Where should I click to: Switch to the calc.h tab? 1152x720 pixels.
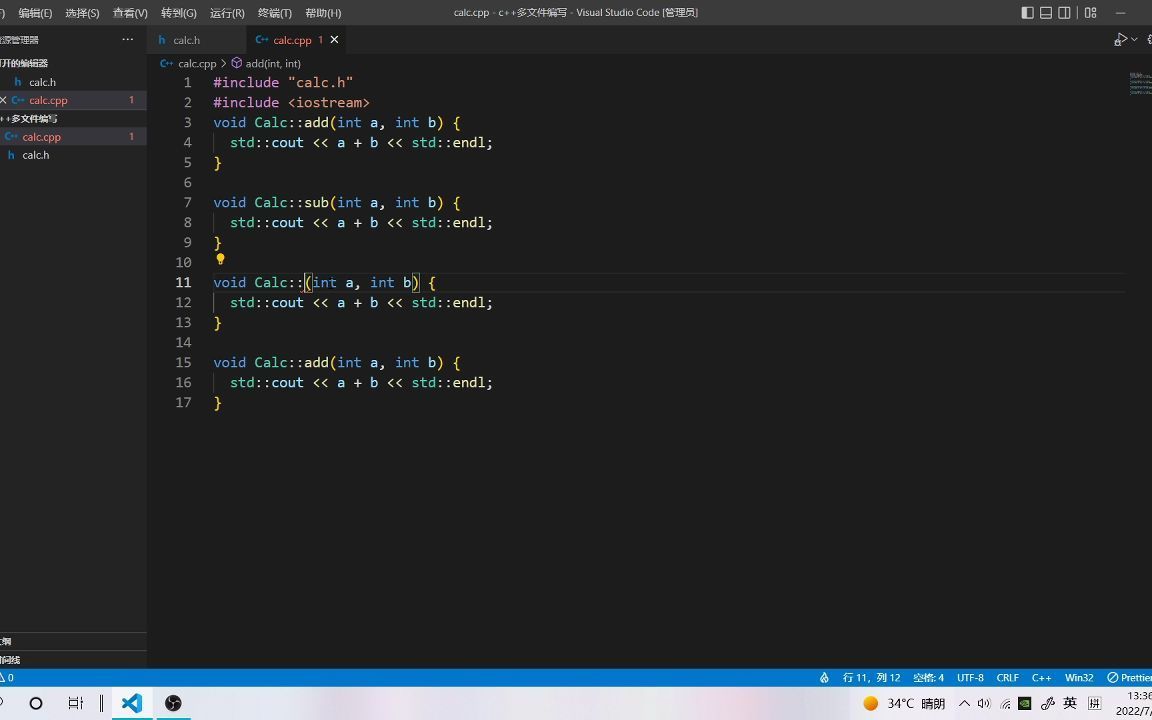[187, 40]
